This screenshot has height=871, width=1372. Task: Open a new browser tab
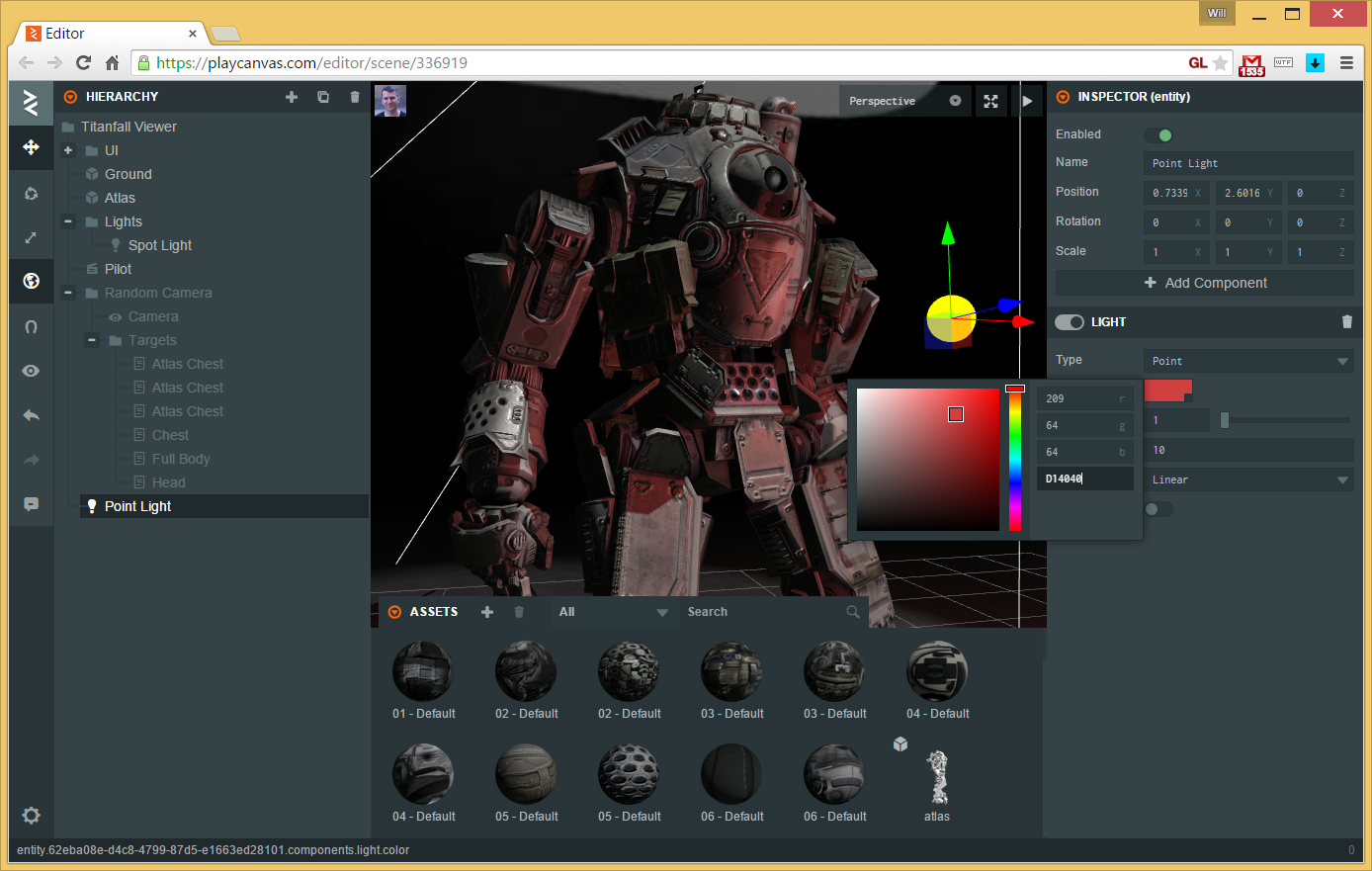(225, 34)
